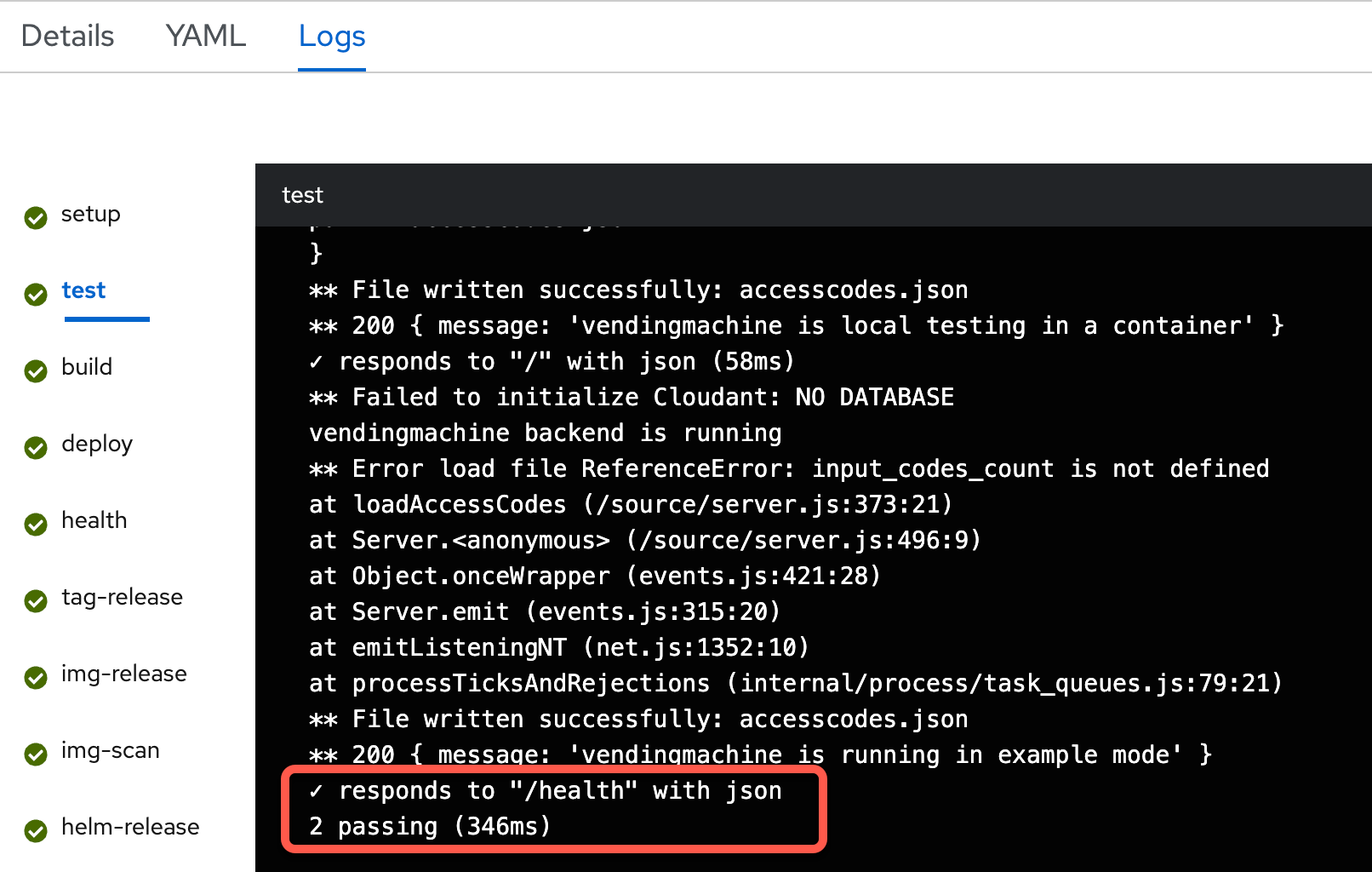Click the success icon beside helm-release
The image size is (1372, 872).
[35, 831]
